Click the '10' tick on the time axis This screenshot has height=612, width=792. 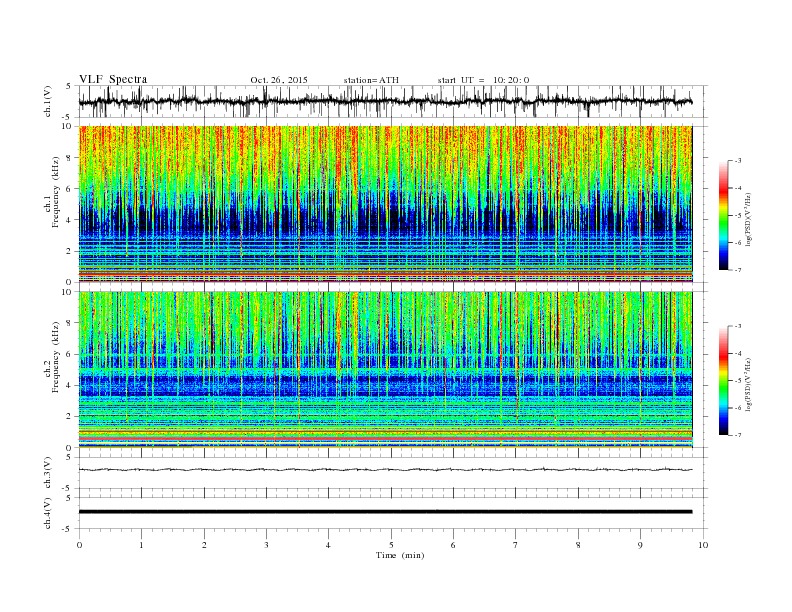pos(703,545)
